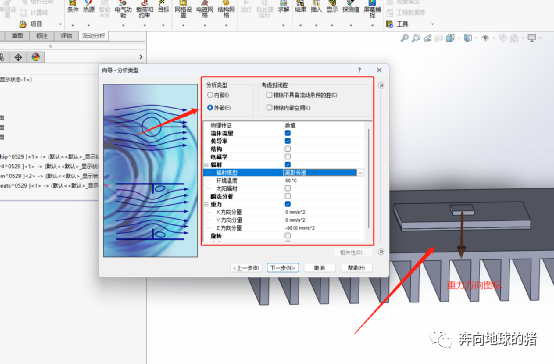
Task: Click the previous view icon
Action: [428, 38]
